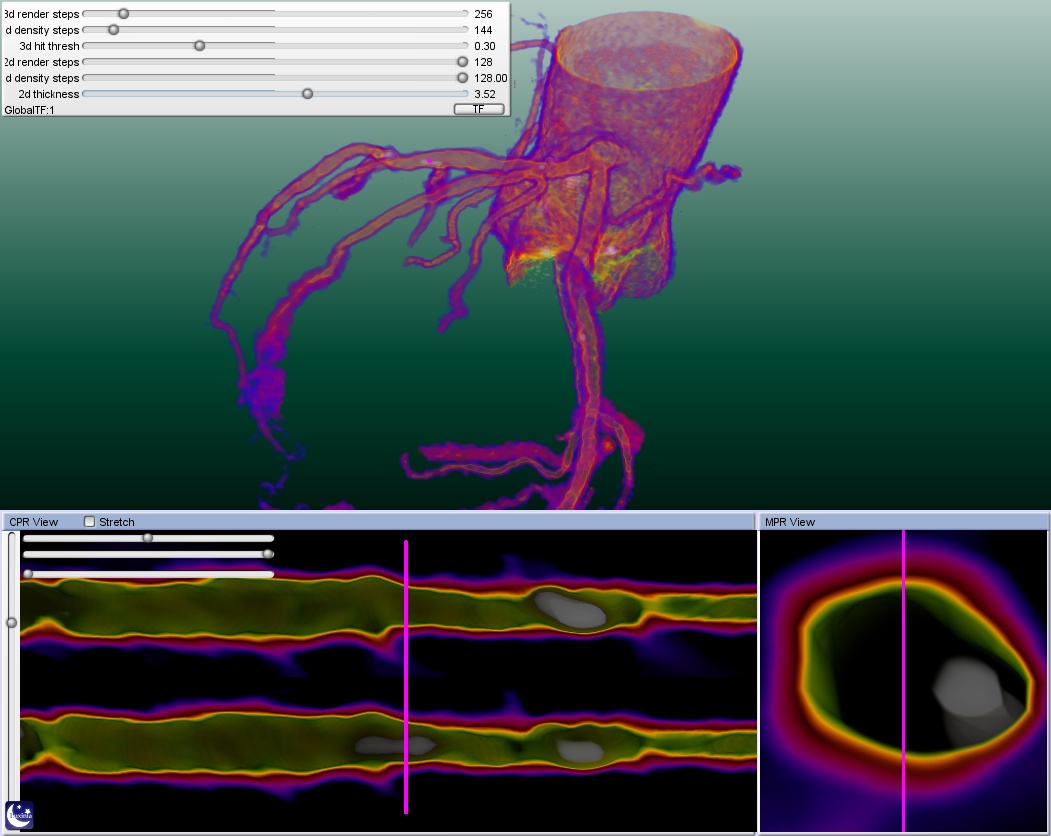Screen dimensions: 1051x836
Task: Select the CPR View tab
Action: (34, 522)
